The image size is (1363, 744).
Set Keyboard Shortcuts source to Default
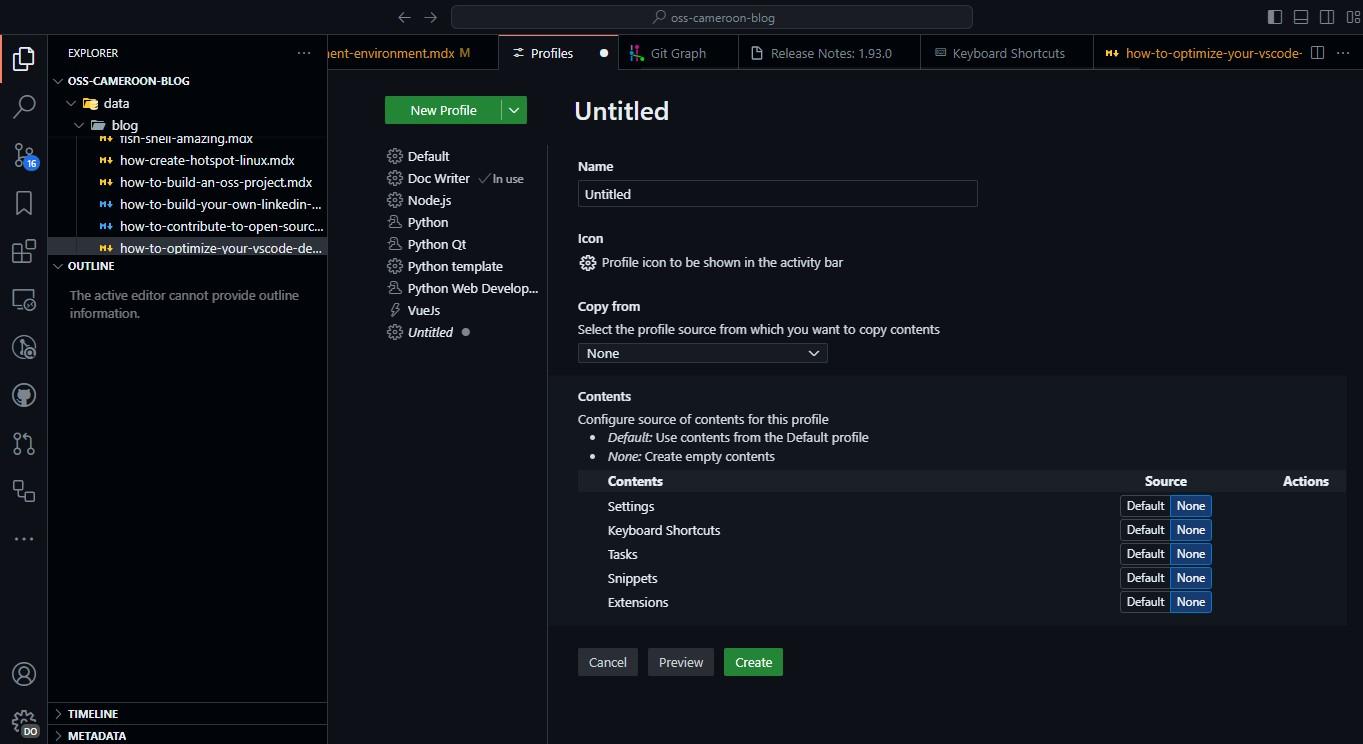click(x=1145, y=530)
